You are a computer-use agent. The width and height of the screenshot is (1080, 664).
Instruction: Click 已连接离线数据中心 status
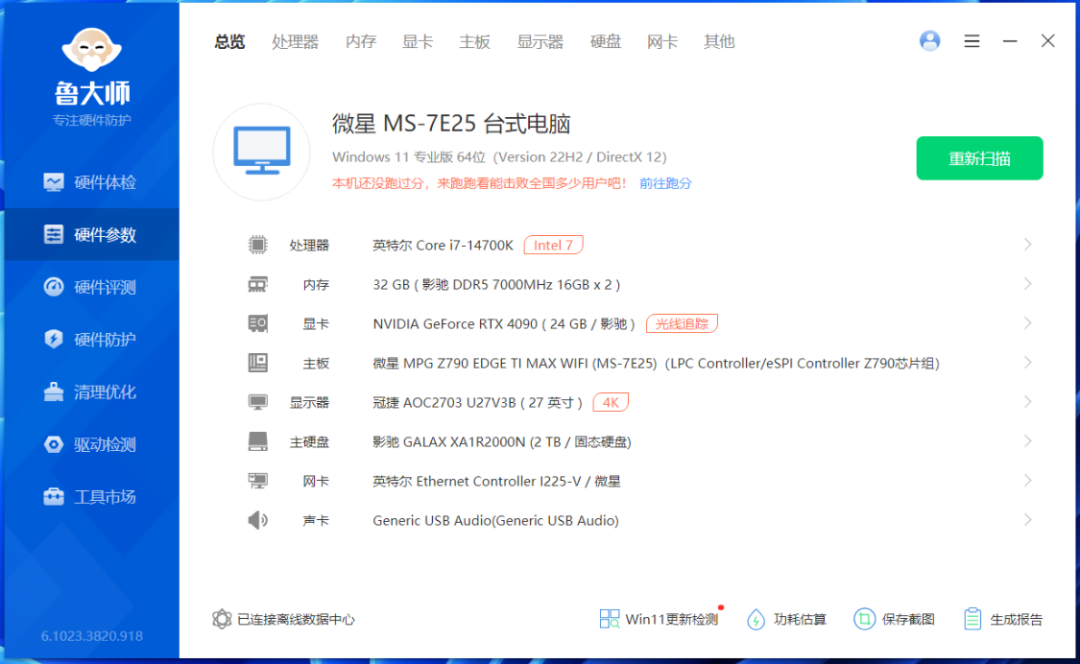[x=283, y=619]
